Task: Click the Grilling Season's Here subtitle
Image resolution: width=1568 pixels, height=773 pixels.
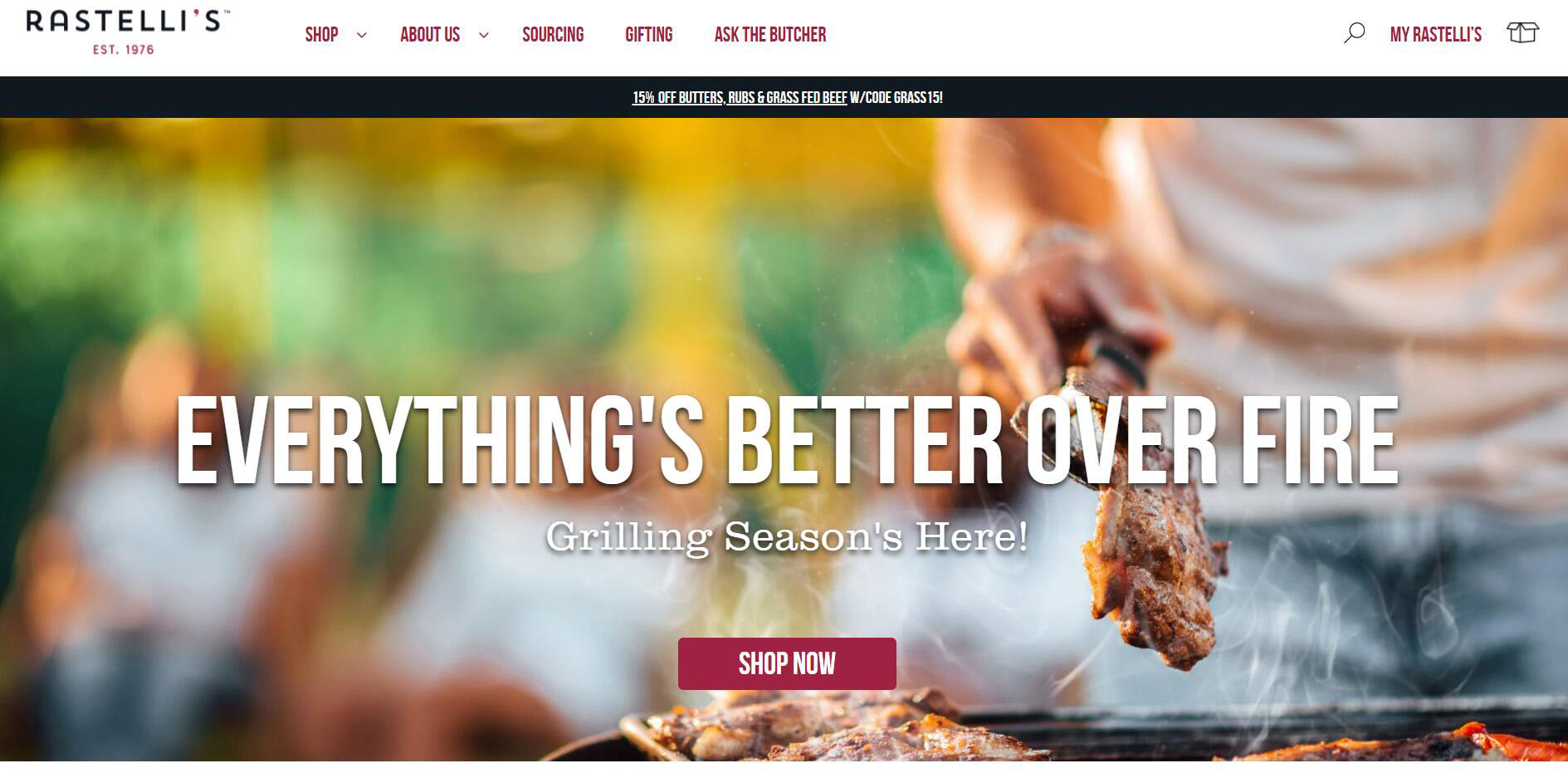Action: tap(787, 536)
